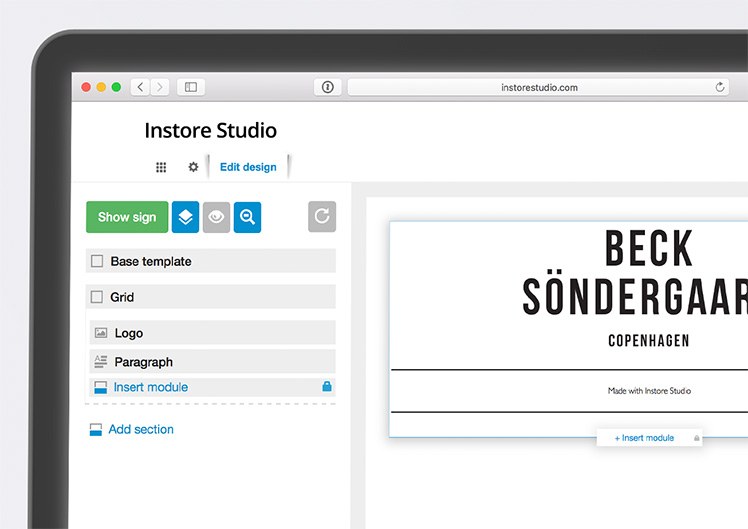
Task: Click the Logo image icon
Action: click(101, 332)
